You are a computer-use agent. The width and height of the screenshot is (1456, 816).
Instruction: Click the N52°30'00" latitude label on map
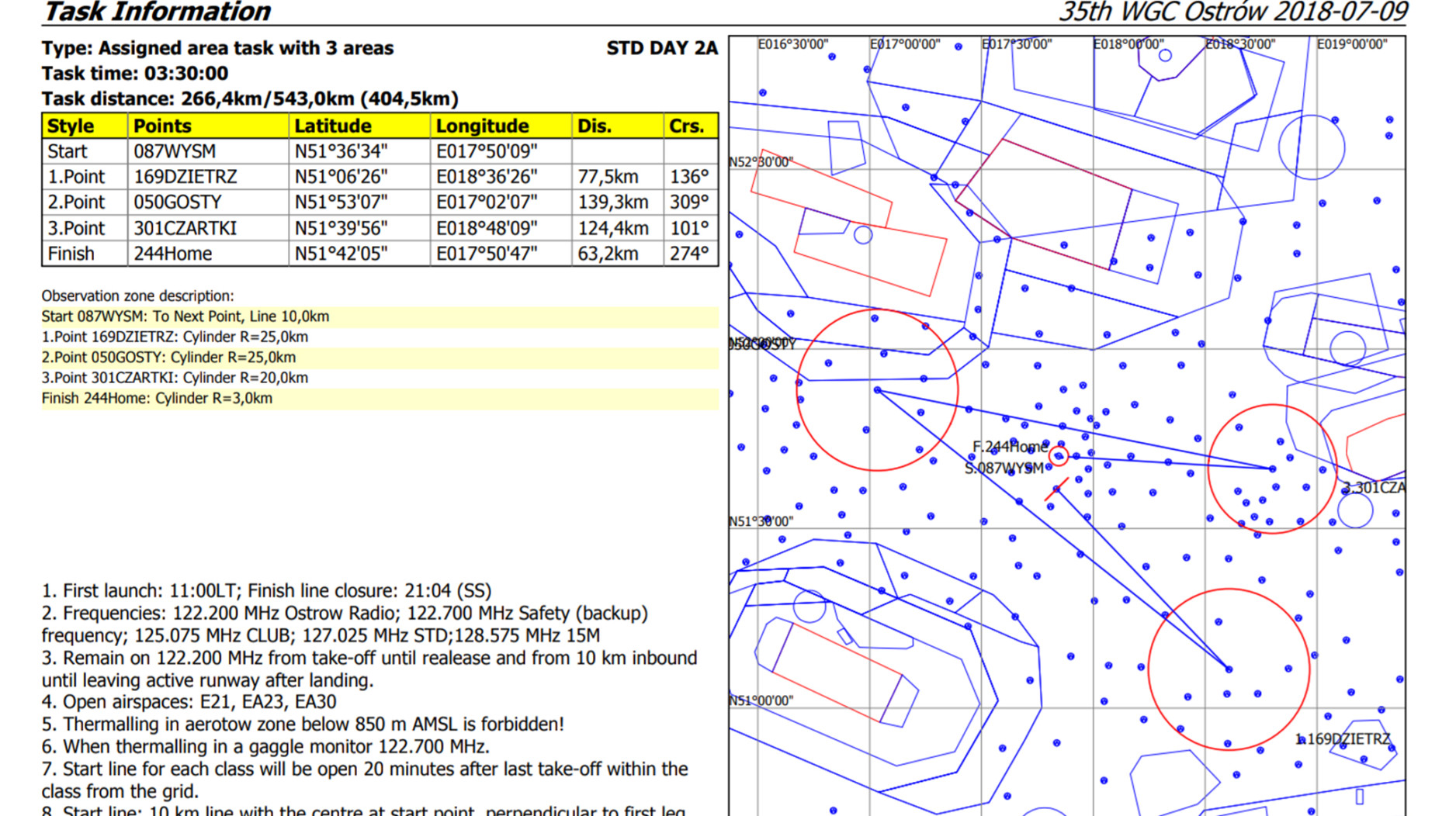pyautogui.click(x=761, y=162)
